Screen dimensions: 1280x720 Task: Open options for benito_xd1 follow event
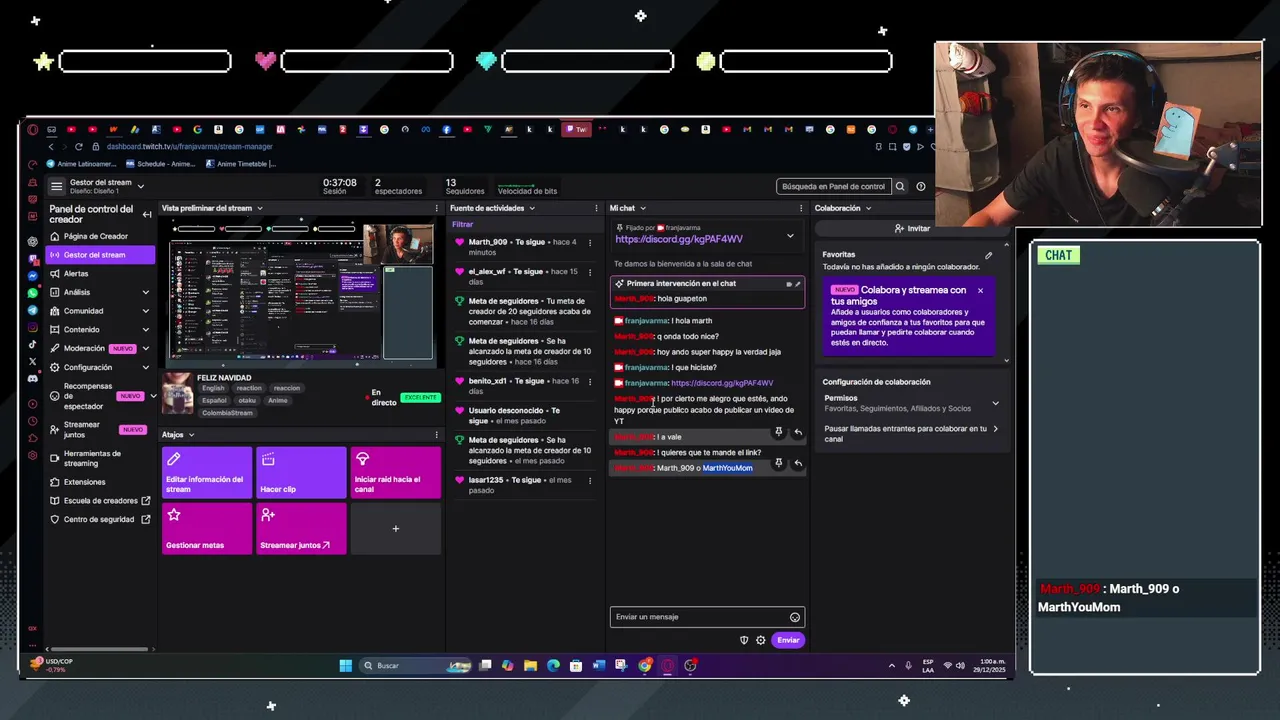pos(590,381)
